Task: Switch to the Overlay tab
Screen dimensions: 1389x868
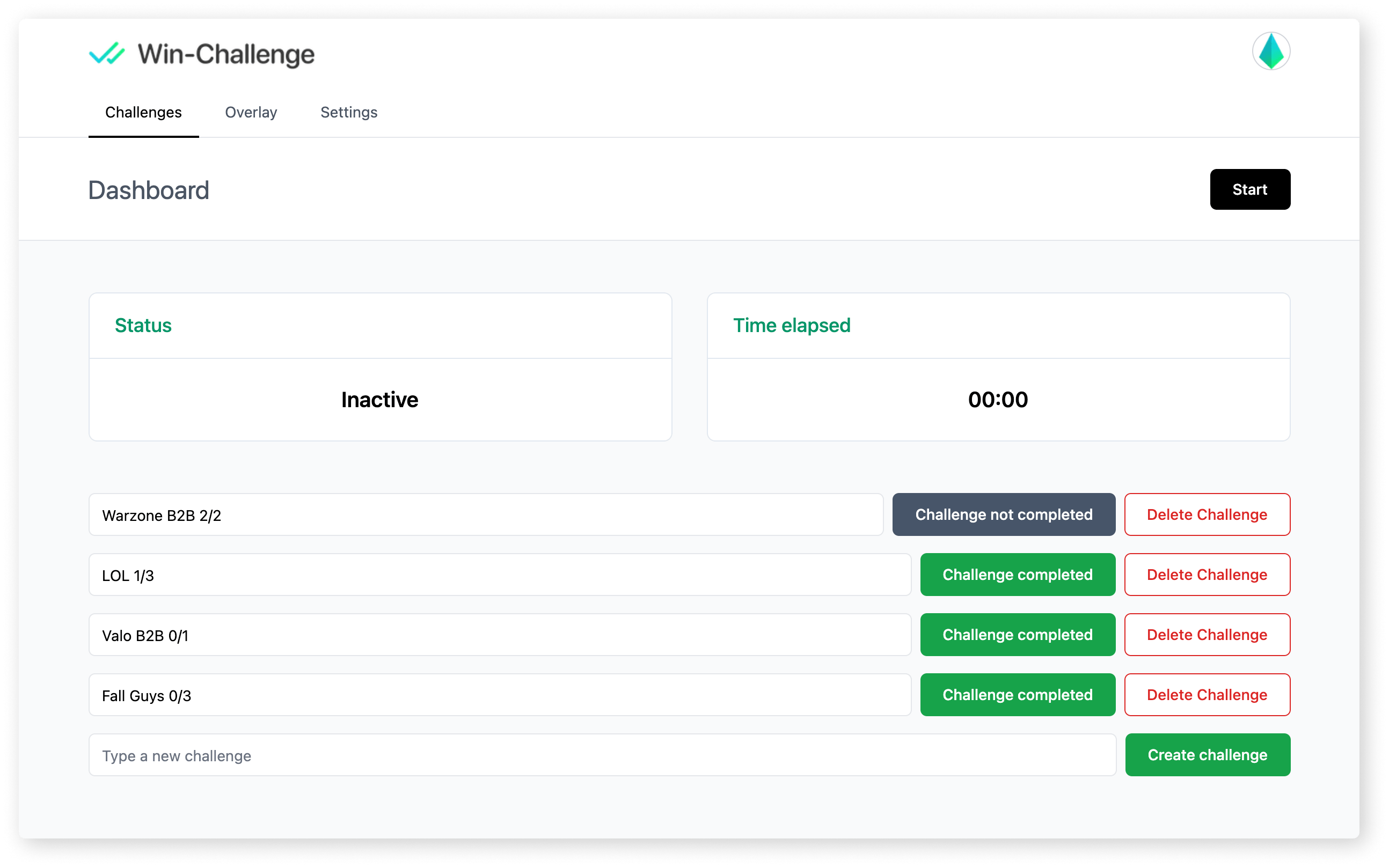Action: [251, 113]
